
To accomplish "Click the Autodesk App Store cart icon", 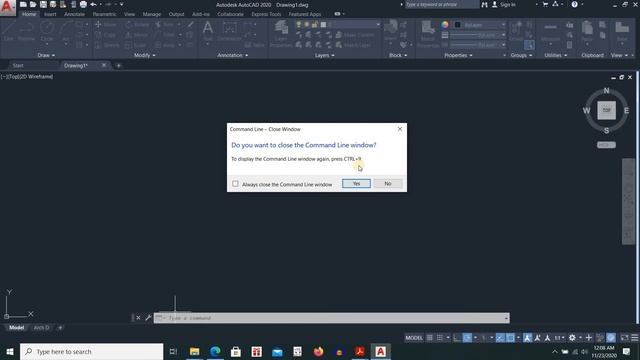I will click(x=545, y=4).
